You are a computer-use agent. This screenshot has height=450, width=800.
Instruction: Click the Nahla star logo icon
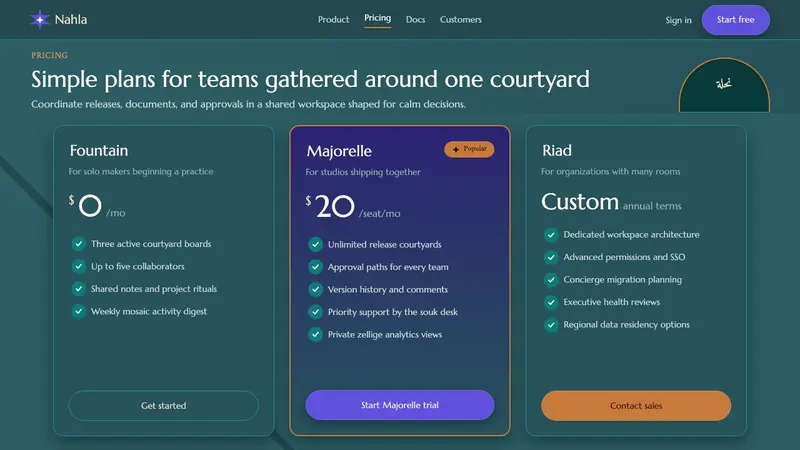(x=39, y=19)
